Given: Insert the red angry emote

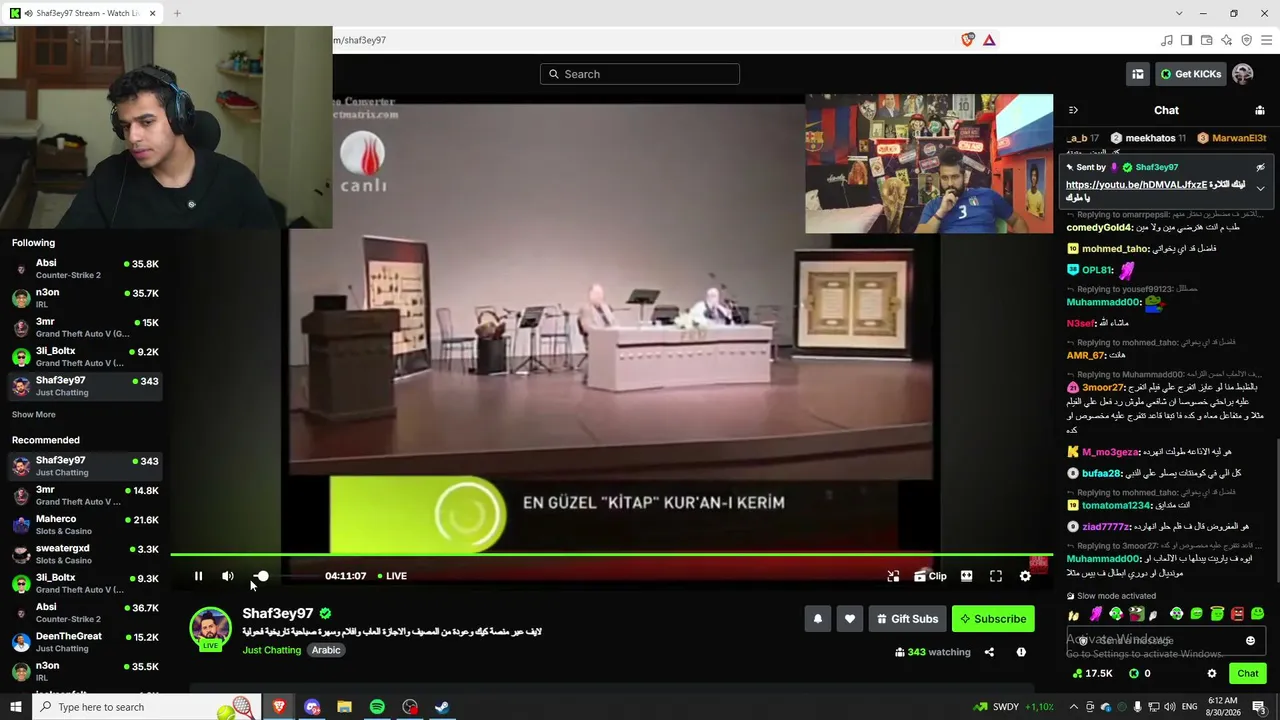Looking at the screenshot, I should (1237, 614).
